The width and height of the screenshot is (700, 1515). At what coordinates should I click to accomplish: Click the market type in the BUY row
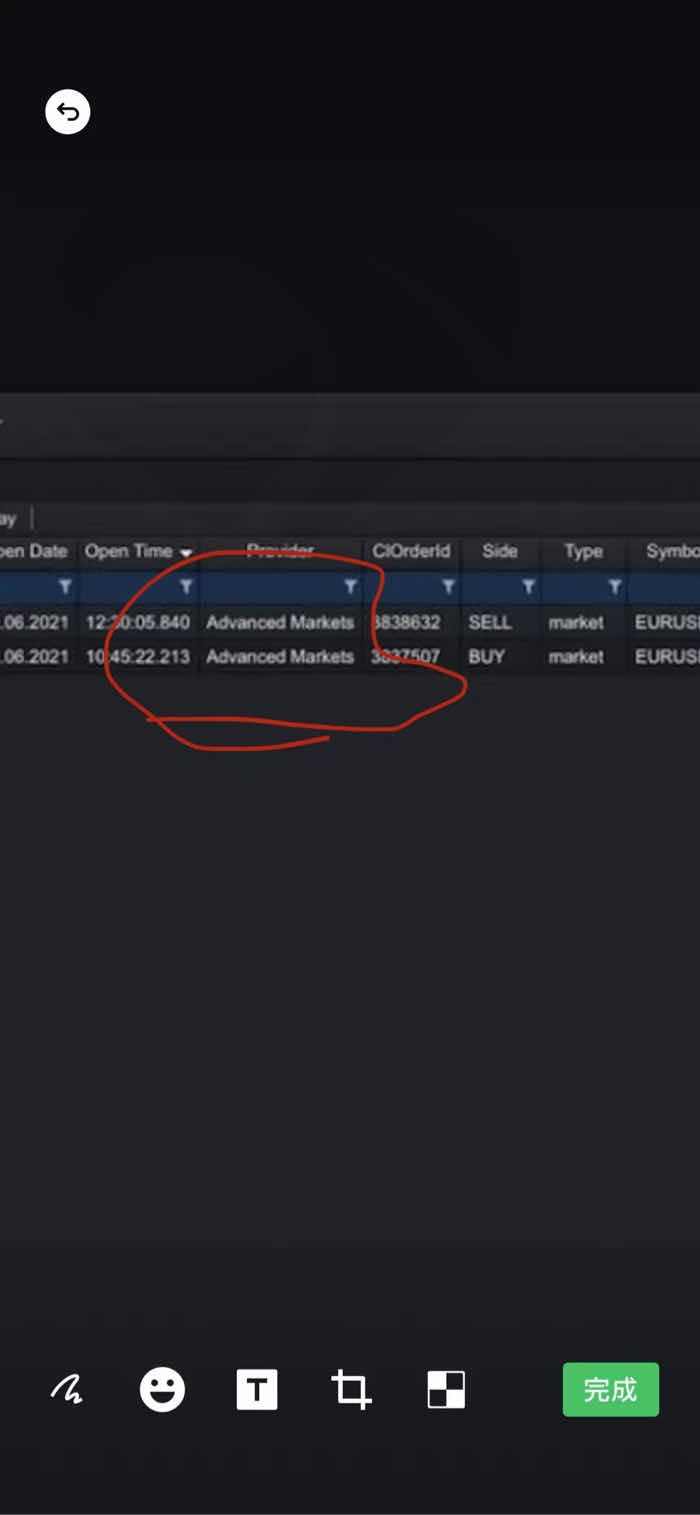[x=576, y=656]
